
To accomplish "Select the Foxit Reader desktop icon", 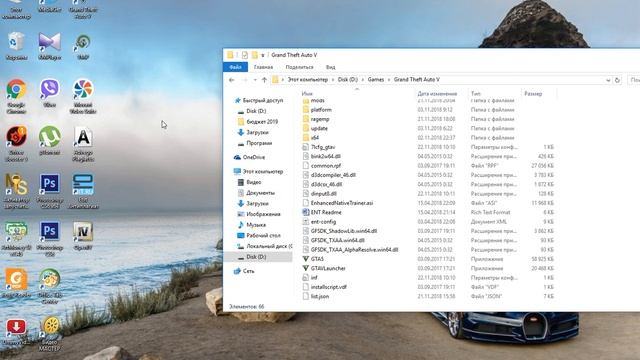I will coord(16,283).
